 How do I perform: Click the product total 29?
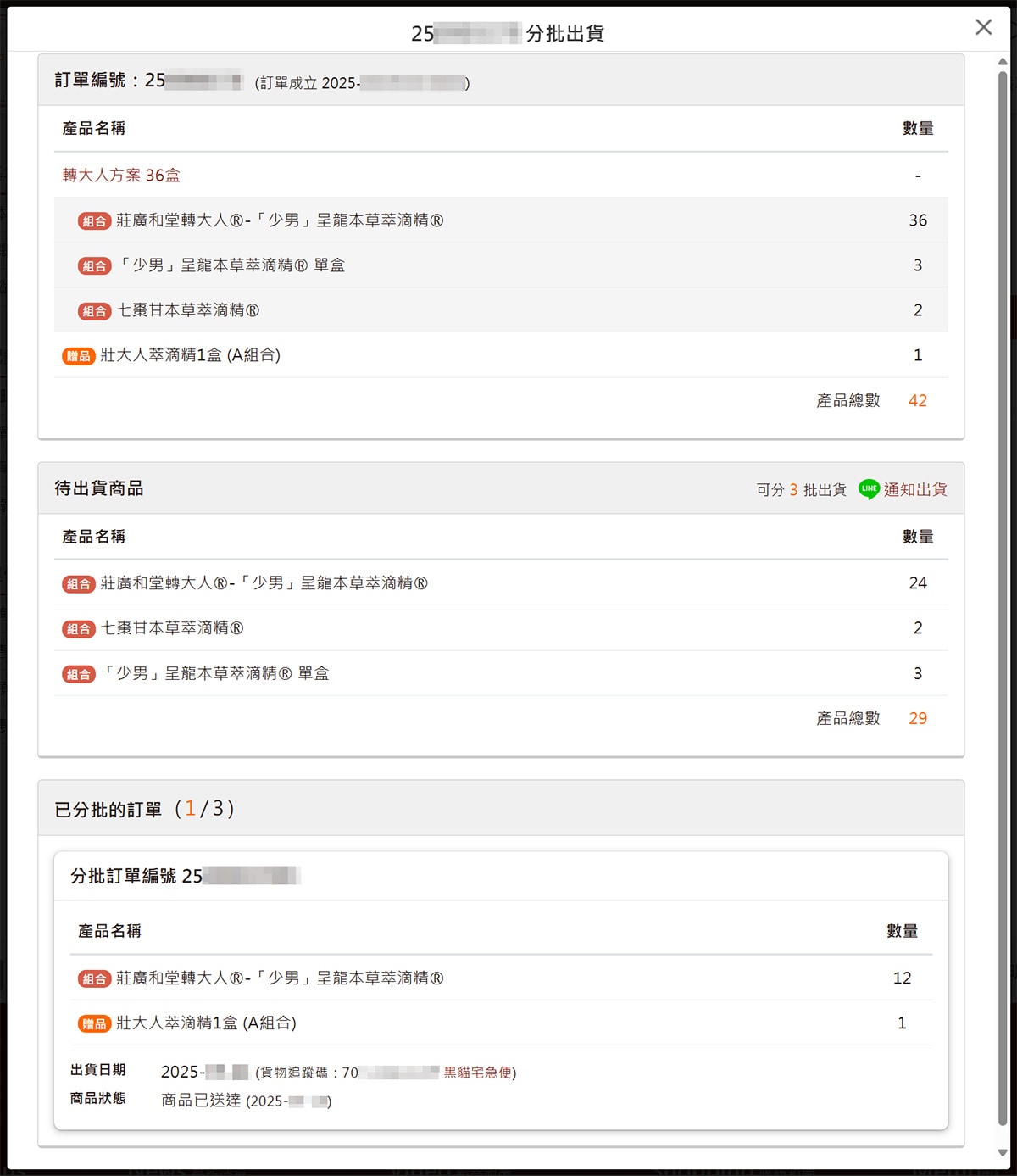(917, 719)
